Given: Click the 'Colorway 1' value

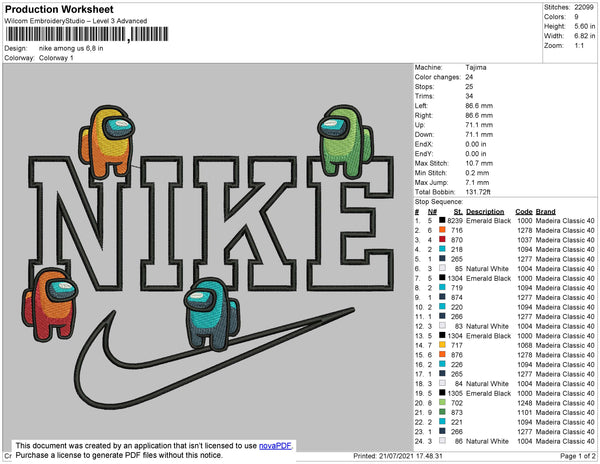Looking at the screenshot, I should pos(56,58).
